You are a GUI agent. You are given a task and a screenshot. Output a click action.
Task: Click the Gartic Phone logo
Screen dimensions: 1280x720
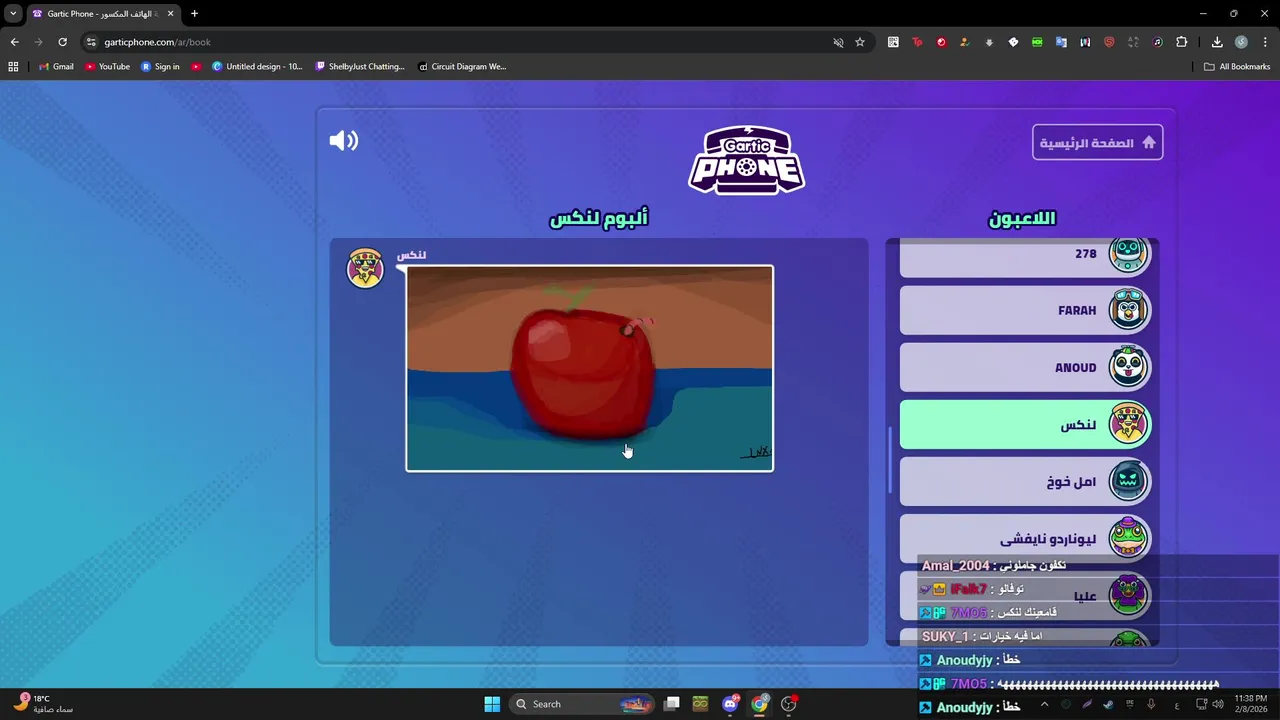coord(746,160)
